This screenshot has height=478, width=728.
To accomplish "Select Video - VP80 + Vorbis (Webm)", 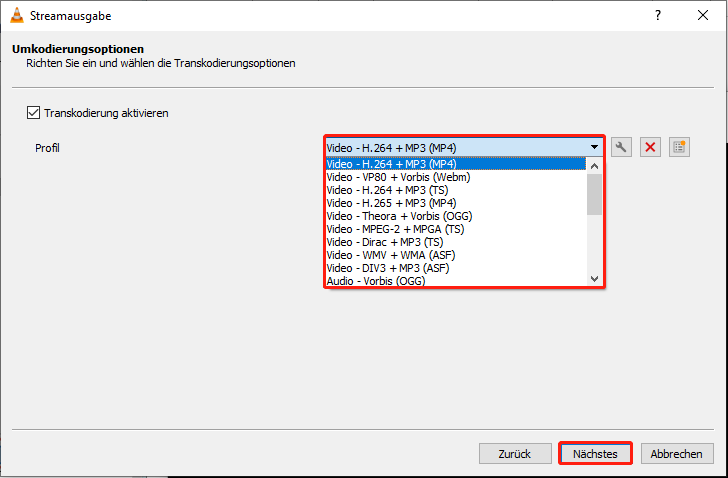I will pyautogui.click(x=455, y=177).
